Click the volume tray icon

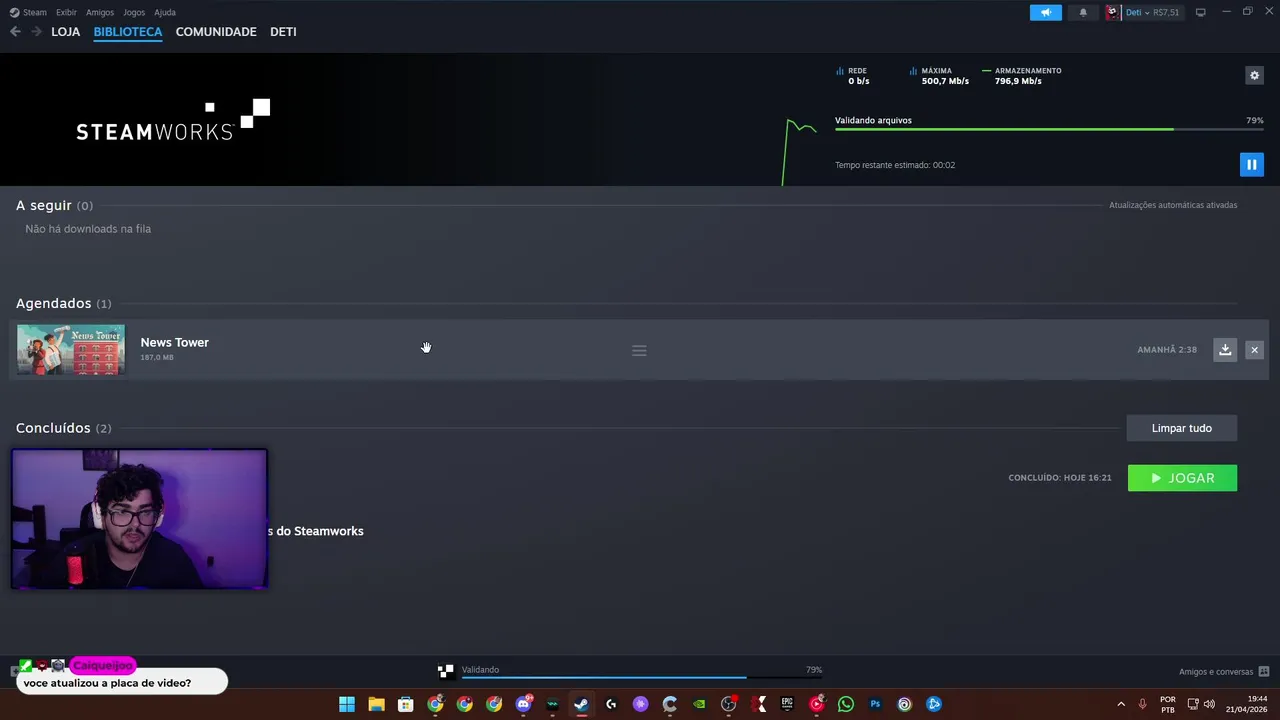(x=1209, y=704)
